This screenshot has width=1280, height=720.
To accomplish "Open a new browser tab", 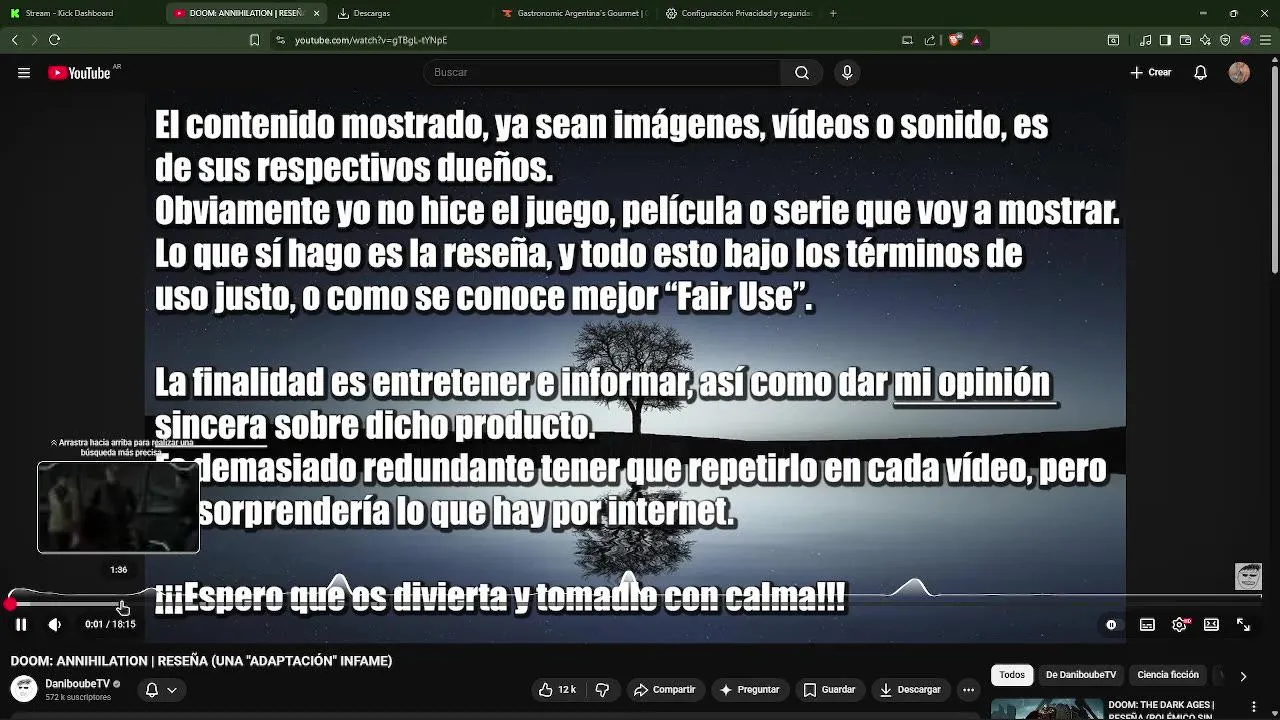I will click(x=833, y=13).
